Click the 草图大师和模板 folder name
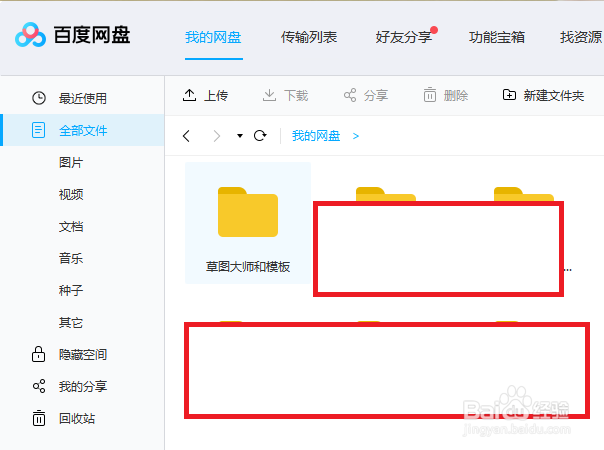The width and height of the screenshot is (604, 450). point(248,267)
